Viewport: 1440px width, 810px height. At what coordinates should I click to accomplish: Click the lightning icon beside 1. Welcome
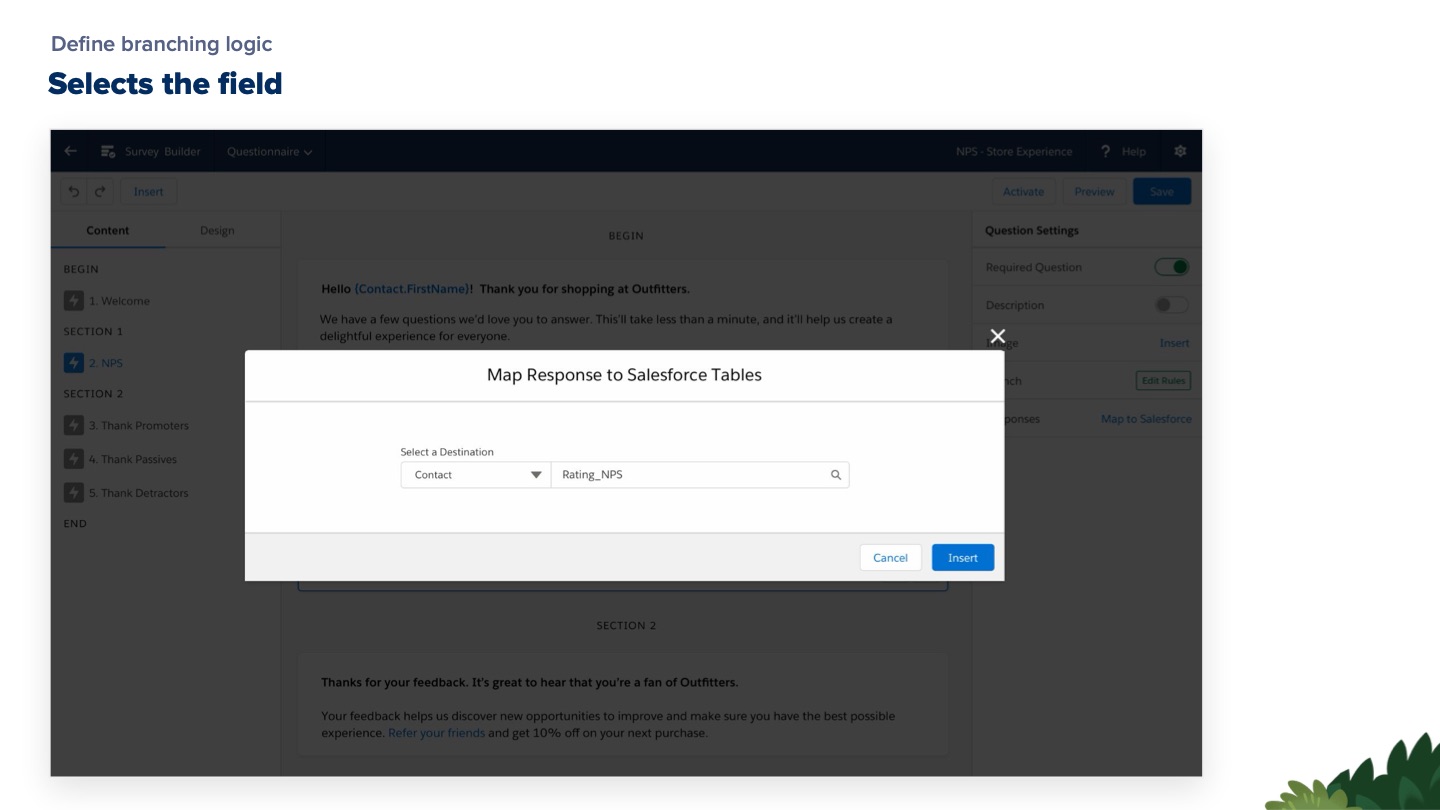pyautogui.click(x=73, y=301)
